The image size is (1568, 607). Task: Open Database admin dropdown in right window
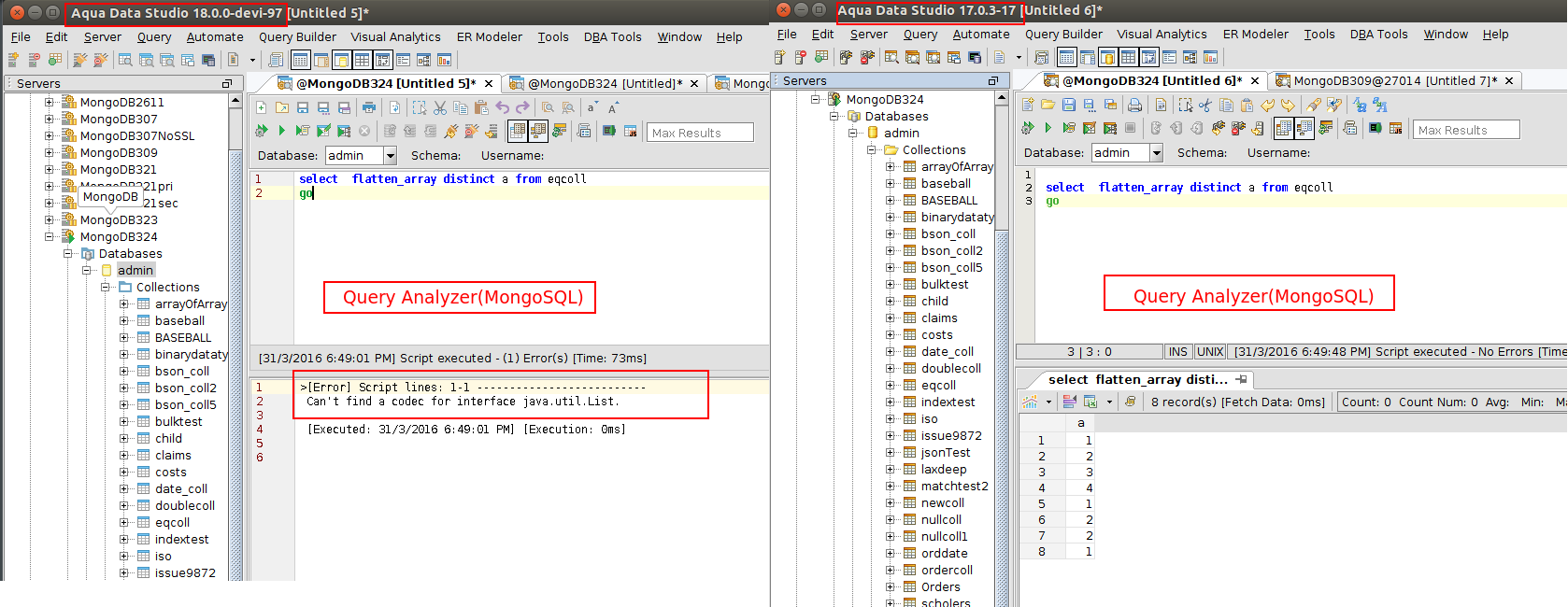(1157, 153)
